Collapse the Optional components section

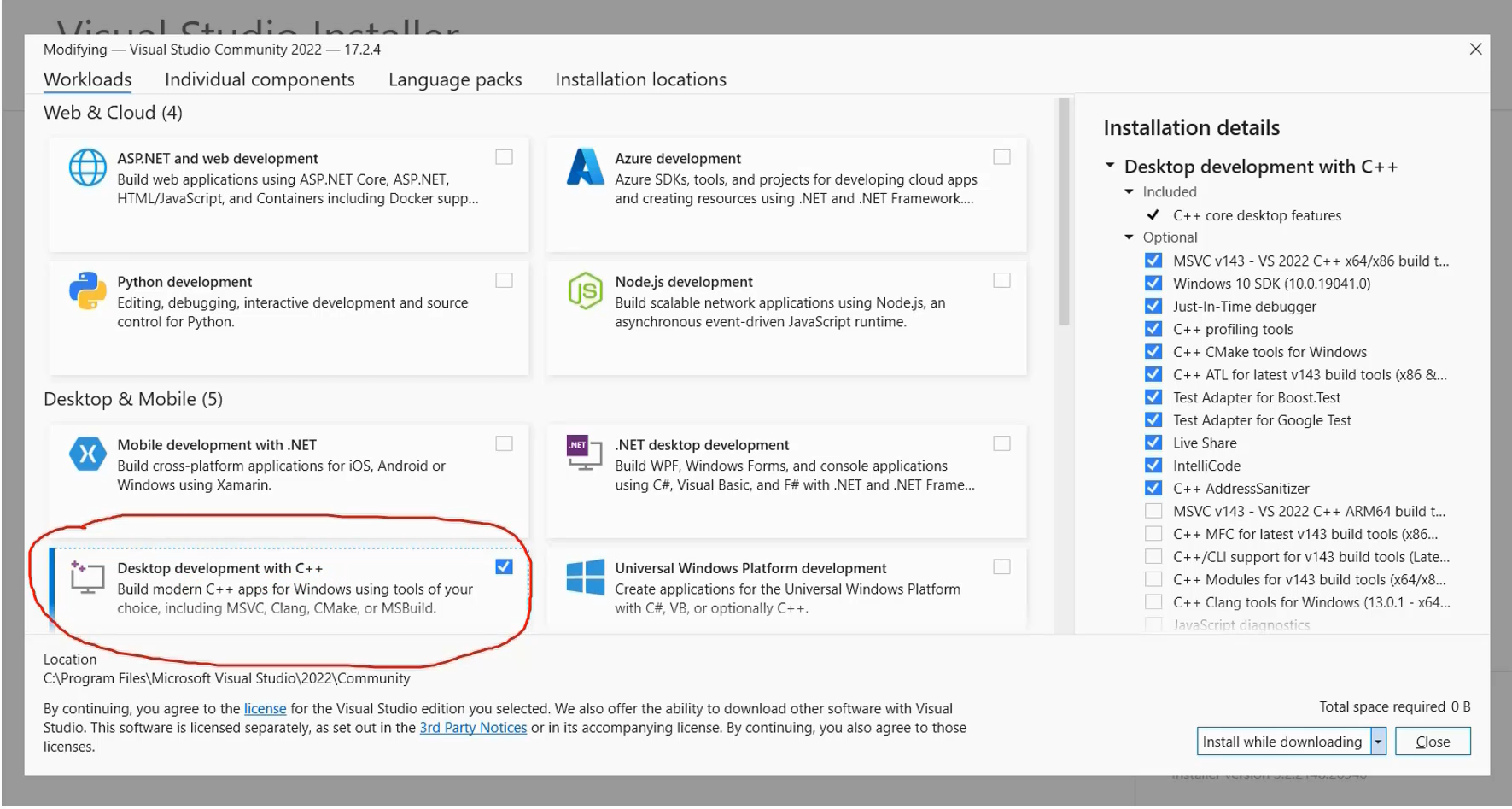click(1130, 237)
